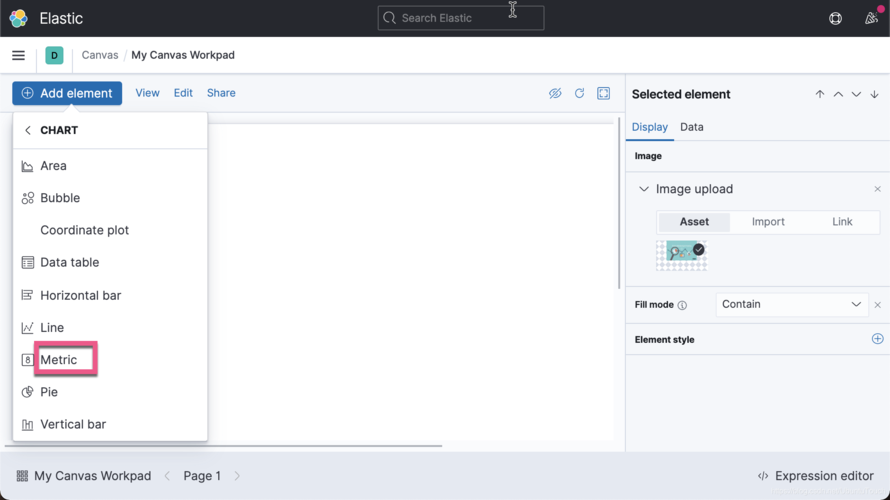
Task: Click the Elastic logo icon
Action: pyautogui.click(x=18, y=18)
